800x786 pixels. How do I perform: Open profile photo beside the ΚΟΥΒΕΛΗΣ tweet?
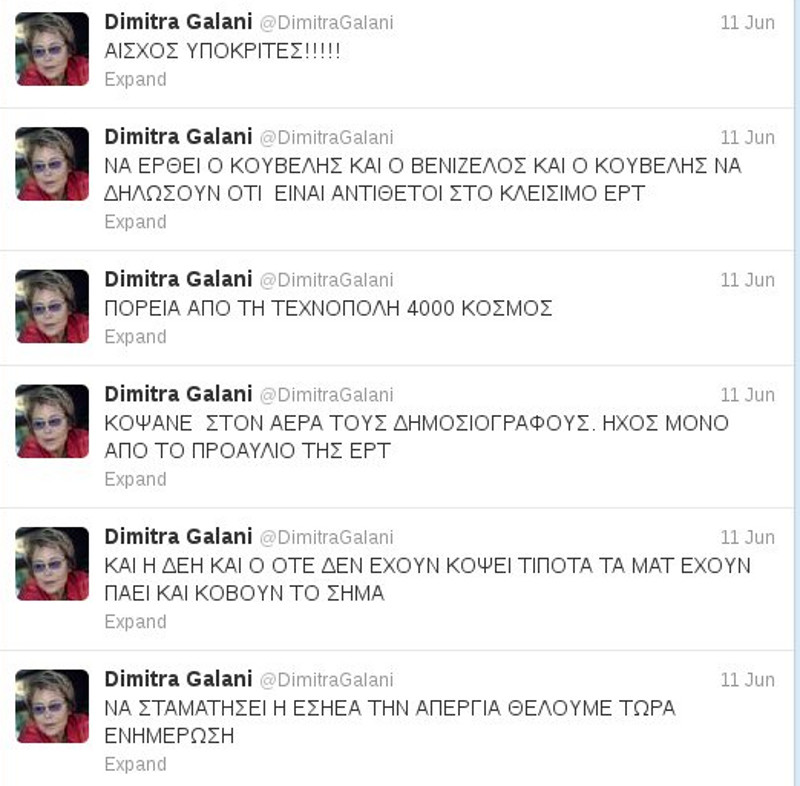tap(52, 164)
